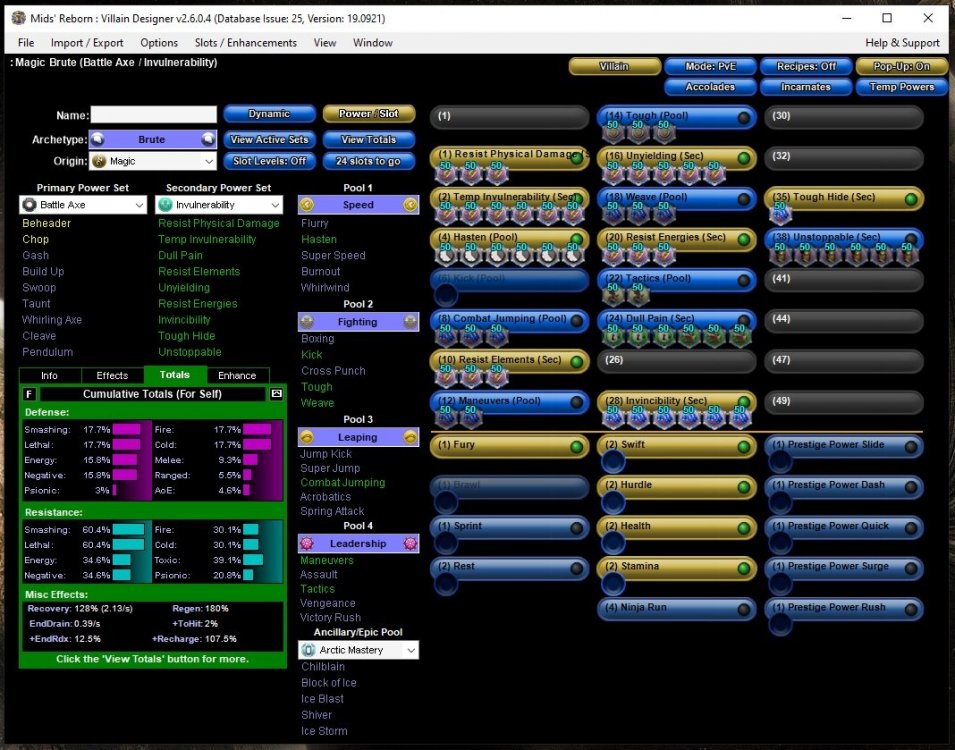
Task: Click the Tough Hide enhancement slot icon
Action: 780,214
